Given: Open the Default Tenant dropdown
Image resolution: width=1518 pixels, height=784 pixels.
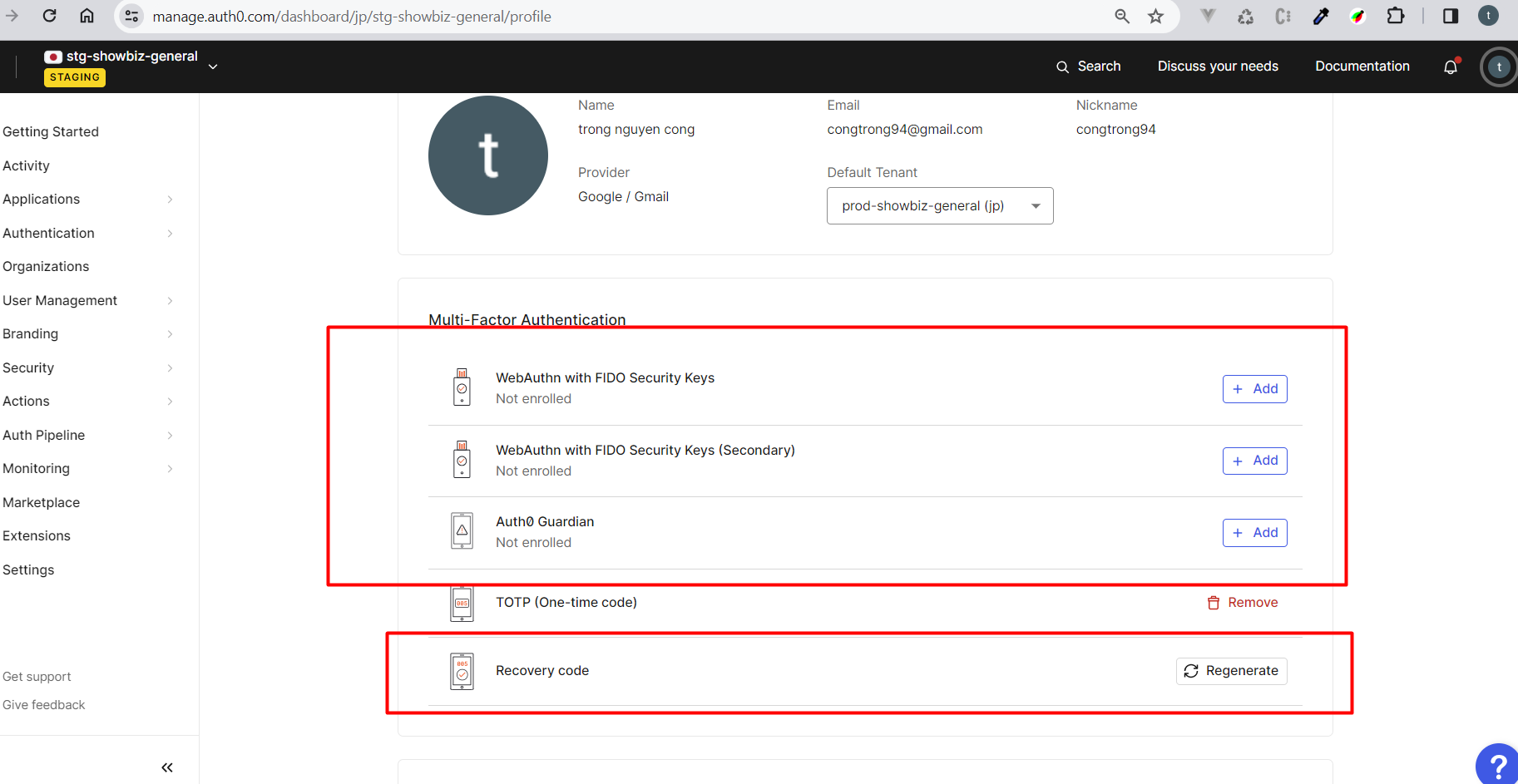Looking at the screenshot, I should pos(939,205).
